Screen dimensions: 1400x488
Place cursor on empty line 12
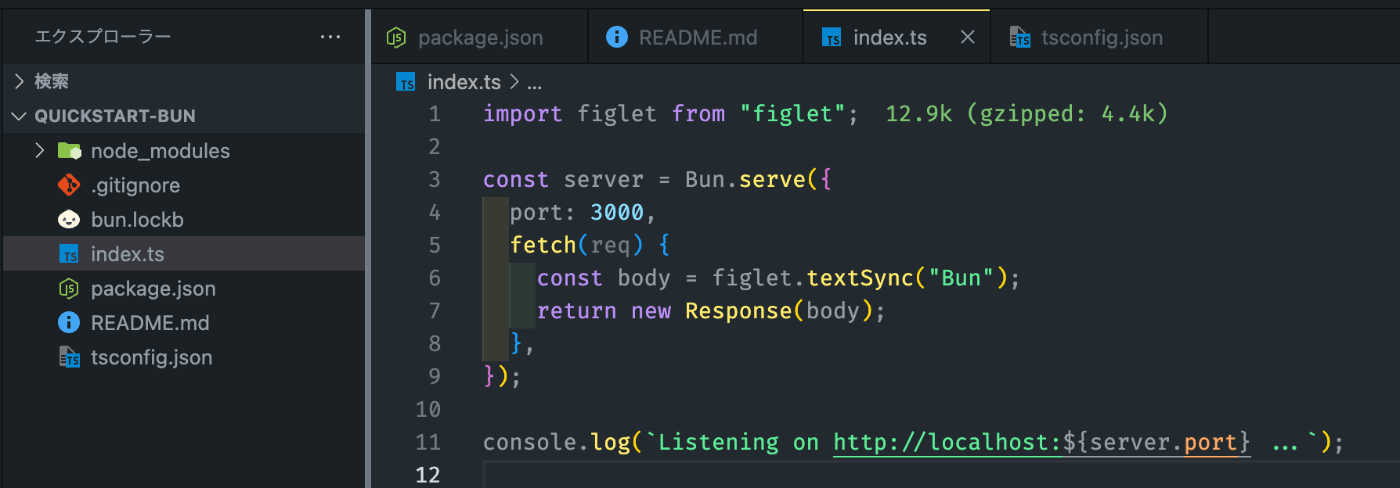click(x=940, y=474)
